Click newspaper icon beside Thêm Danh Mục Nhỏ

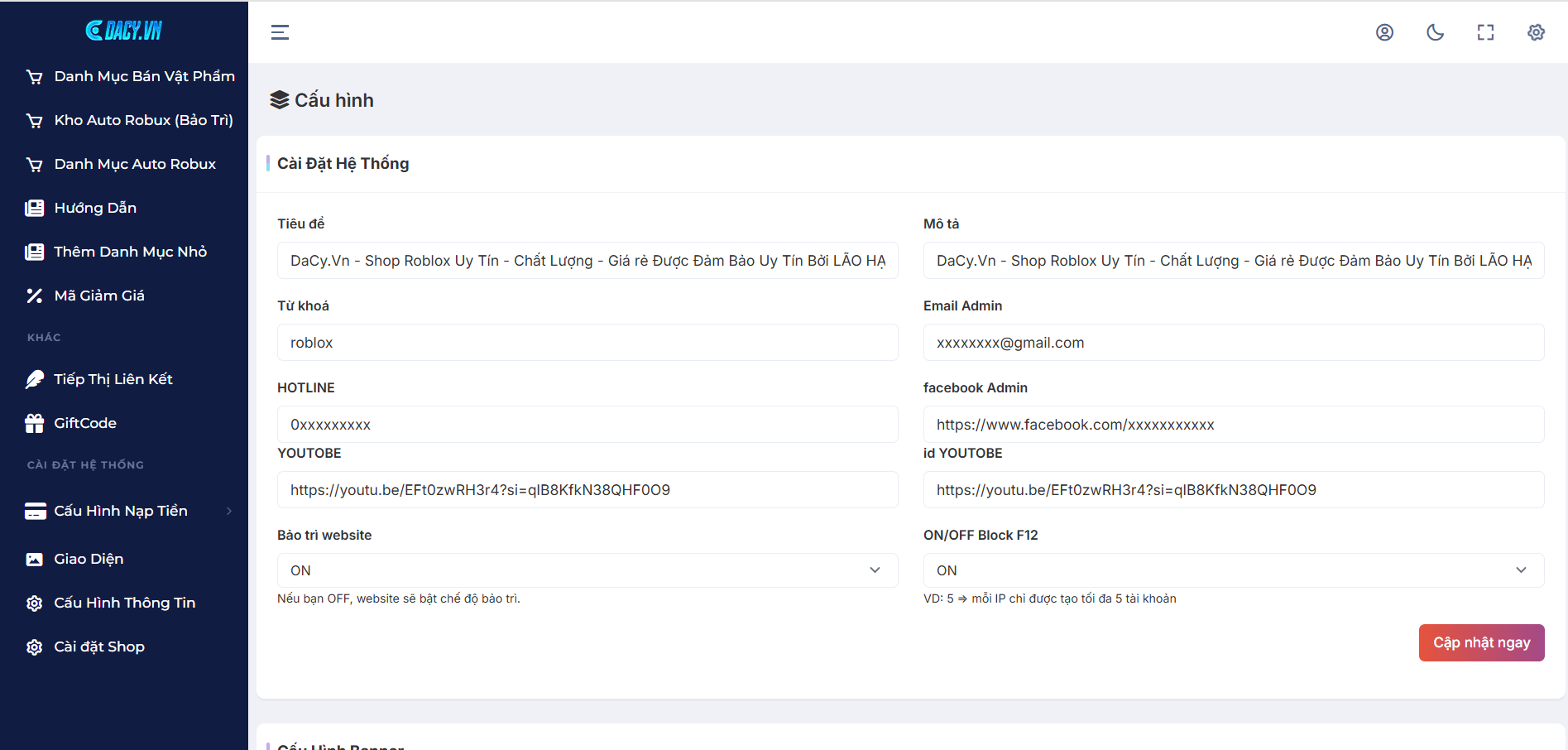[x=35, y=252]
